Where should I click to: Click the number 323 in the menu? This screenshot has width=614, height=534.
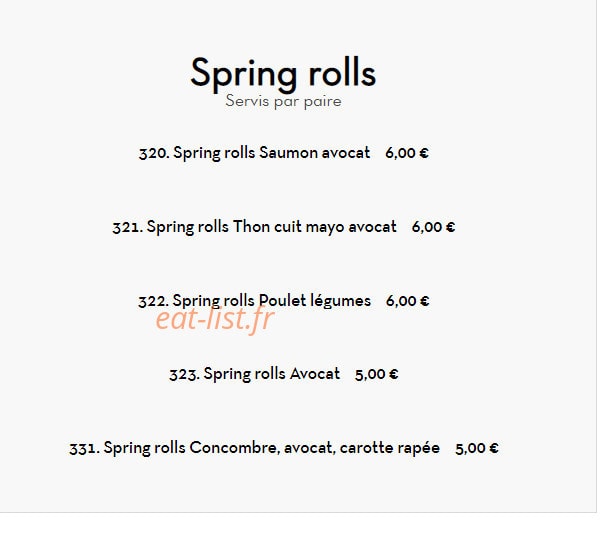(184, 375)
